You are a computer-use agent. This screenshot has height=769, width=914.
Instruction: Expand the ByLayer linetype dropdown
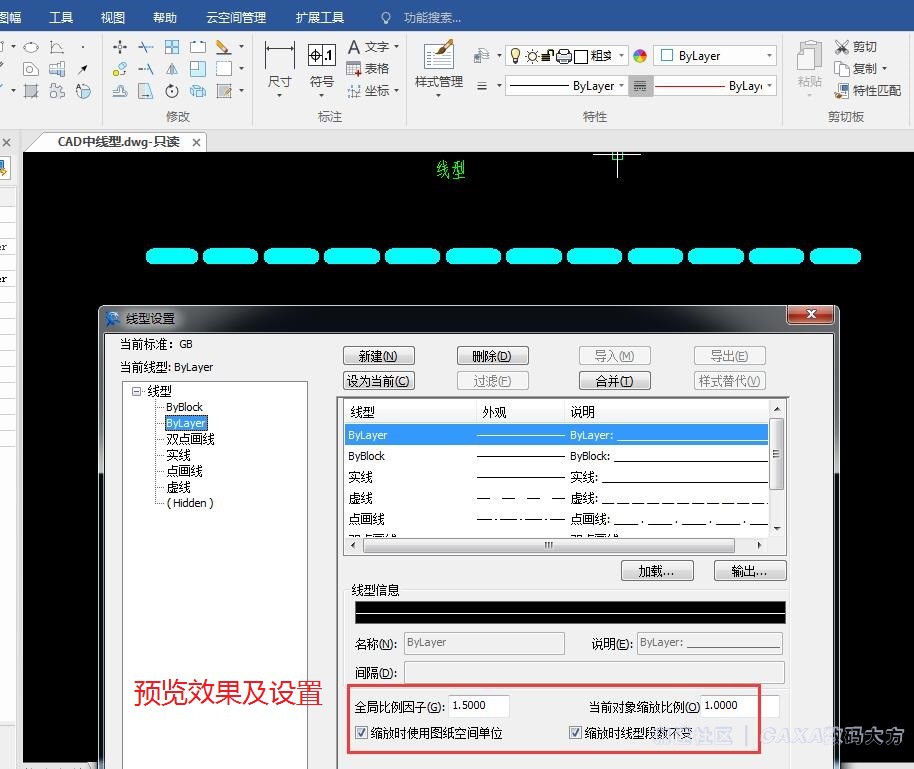(x=622, y=86)
